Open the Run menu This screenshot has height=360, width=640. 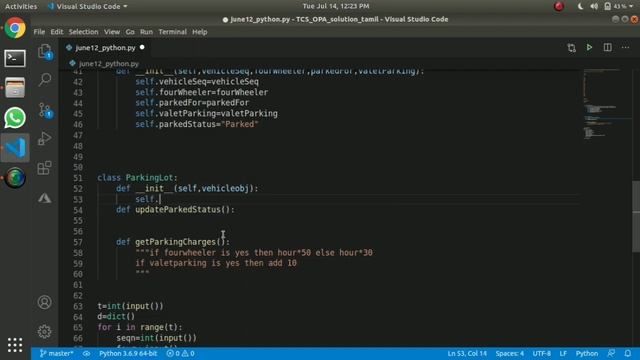(146, 32)
